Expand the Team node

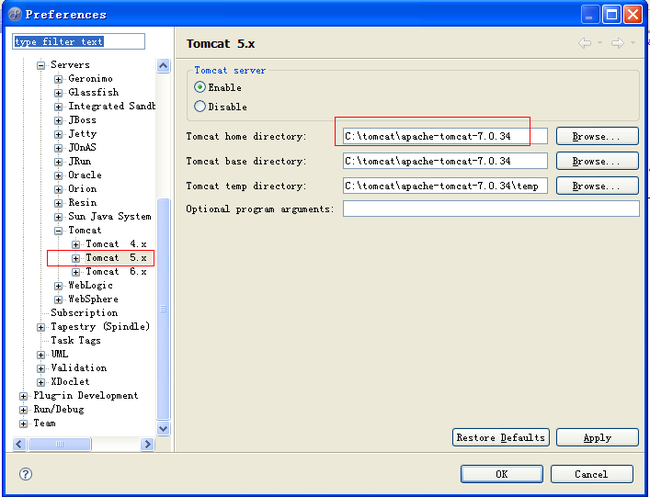(x=23, y=423)
